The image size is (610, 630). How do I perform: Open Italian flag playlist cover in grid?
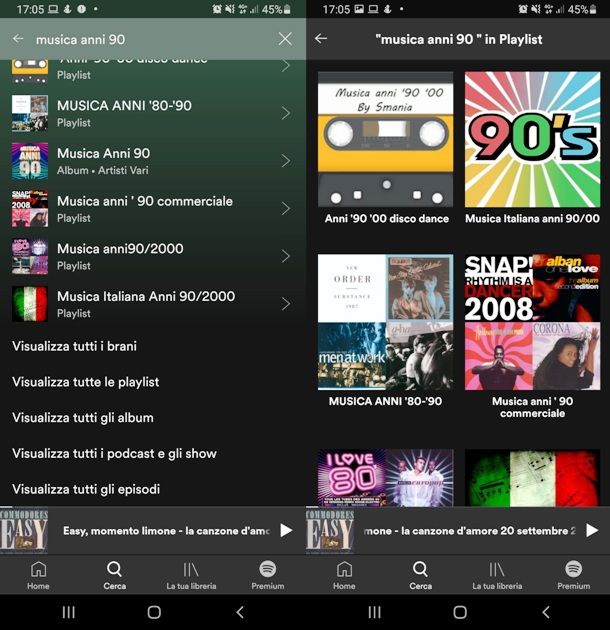click(532, 478)
